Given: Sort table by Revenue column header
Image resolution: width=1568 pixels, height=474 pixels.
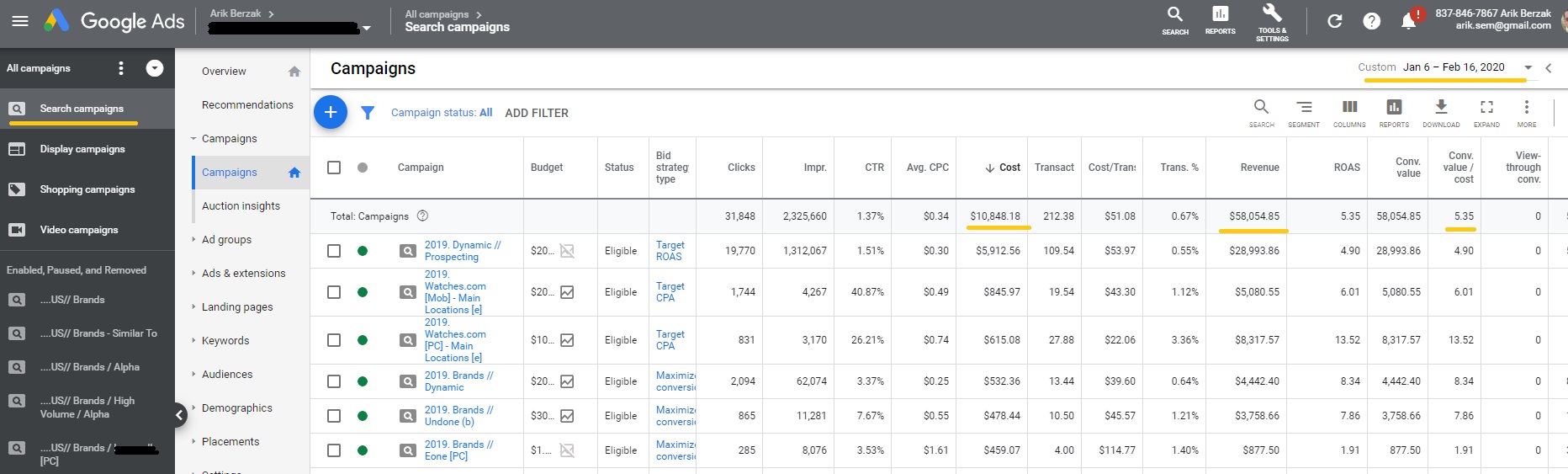Looking at the screenshot, I should pos(1259,168).
